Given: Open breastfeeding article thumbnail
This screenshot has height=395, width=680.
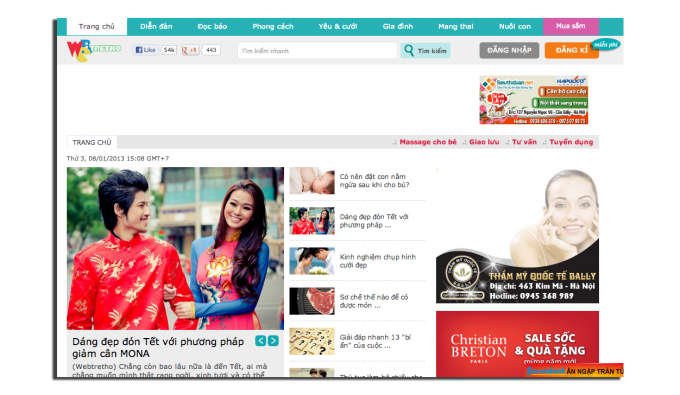Looking at the screenshot, I should [312, 180].
